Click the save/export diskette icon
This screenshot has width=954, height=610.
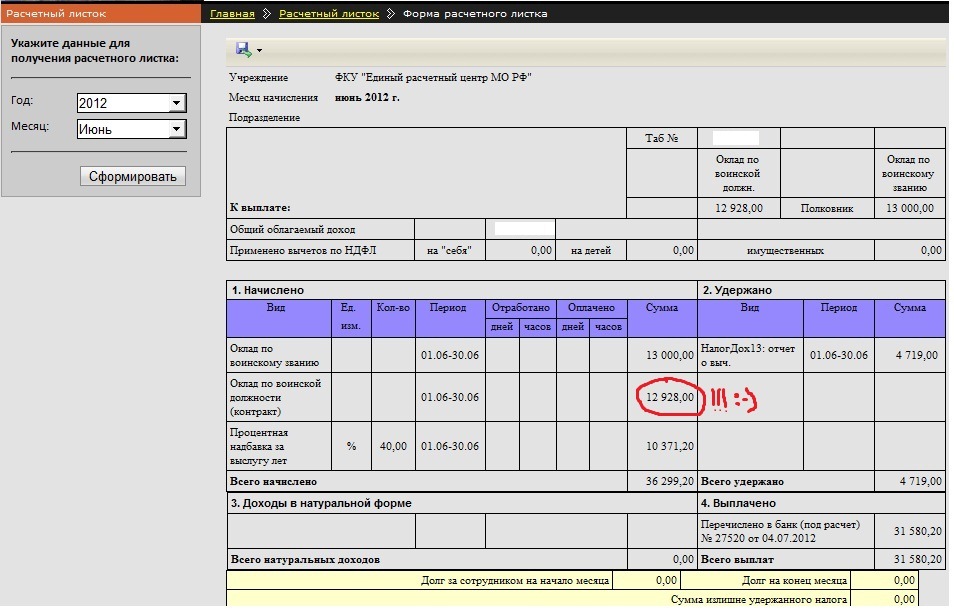tap(243, 49)
